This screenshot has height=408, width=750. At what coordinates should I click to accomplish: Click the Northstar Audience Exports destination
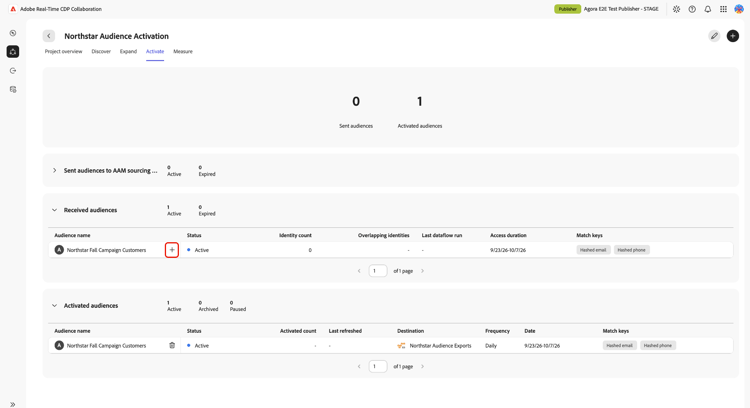(440, 345)
